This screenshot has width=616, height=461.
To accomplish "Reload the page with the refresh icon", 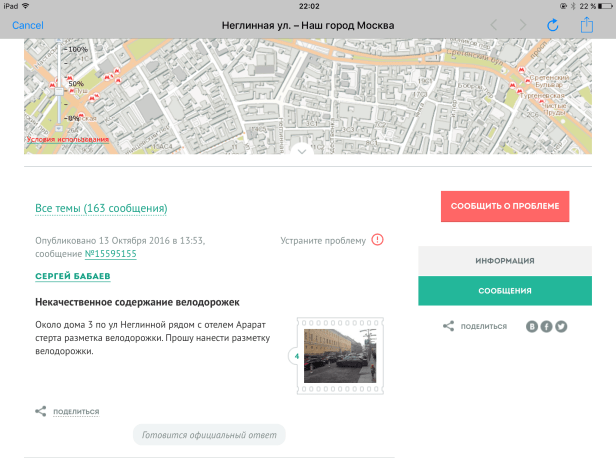I will click(x=552, y=24).
